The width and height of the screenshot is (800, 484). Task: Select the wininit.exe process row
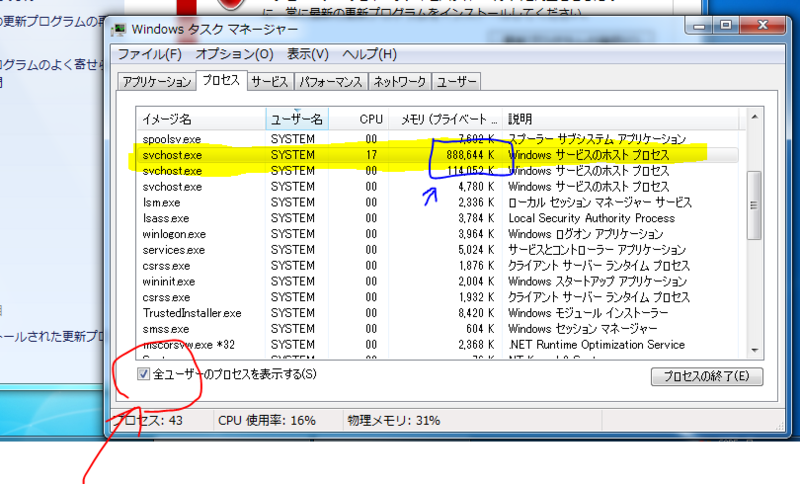click(437, 281)
